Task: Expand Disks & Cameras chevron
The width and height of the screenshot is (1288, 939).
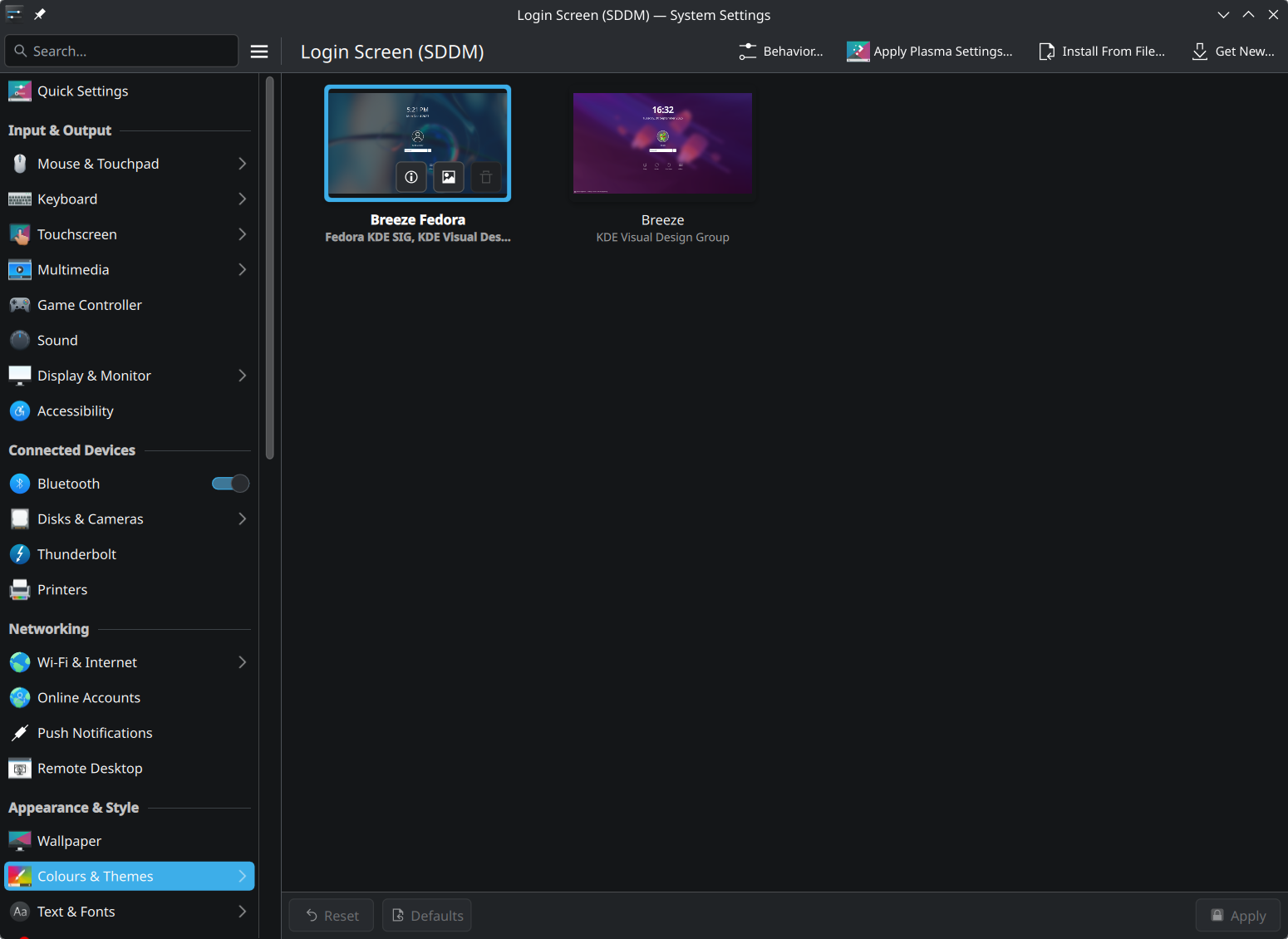Action: click(242, 519)
